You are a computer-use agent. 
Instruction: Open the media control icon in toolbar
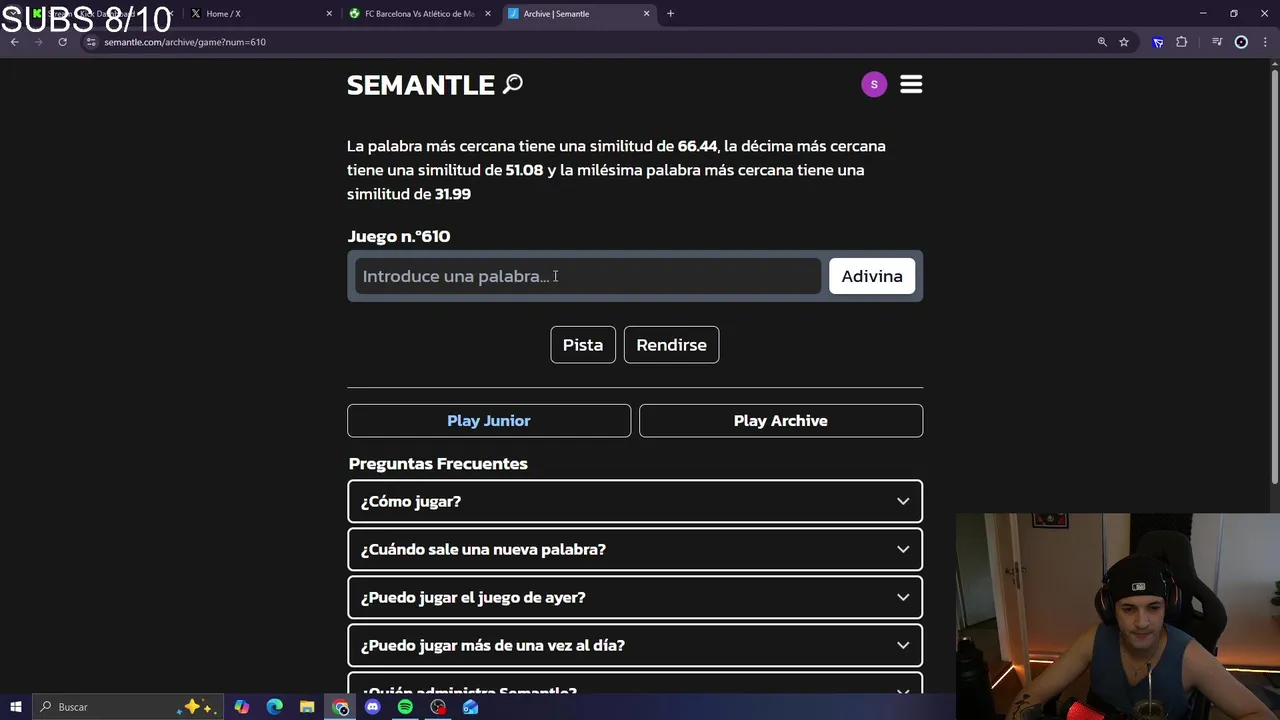tap(1217, 42)
